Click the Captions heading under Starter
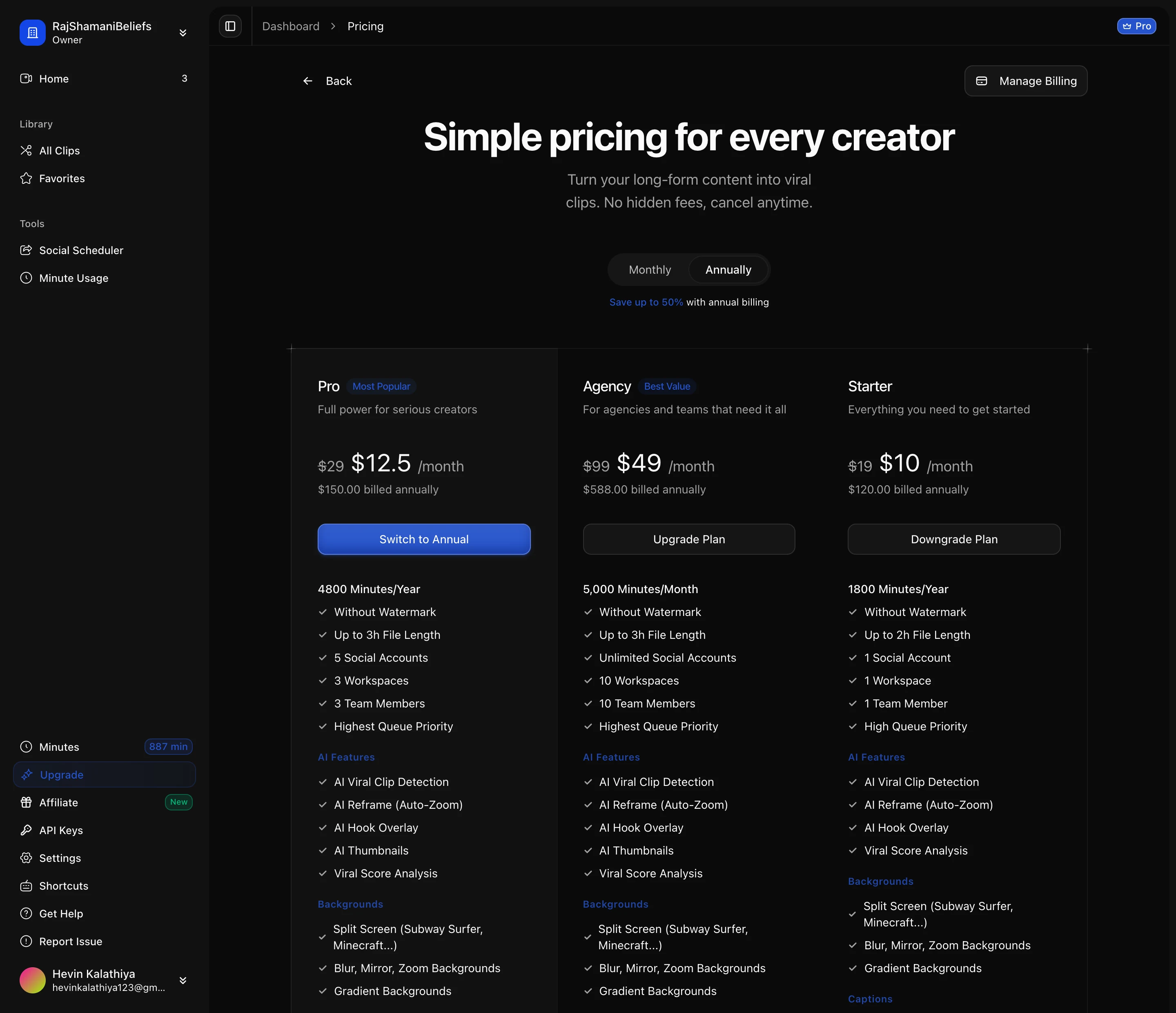The width and height of the screenshot is (1176, 1013). (x=870, y=999)
